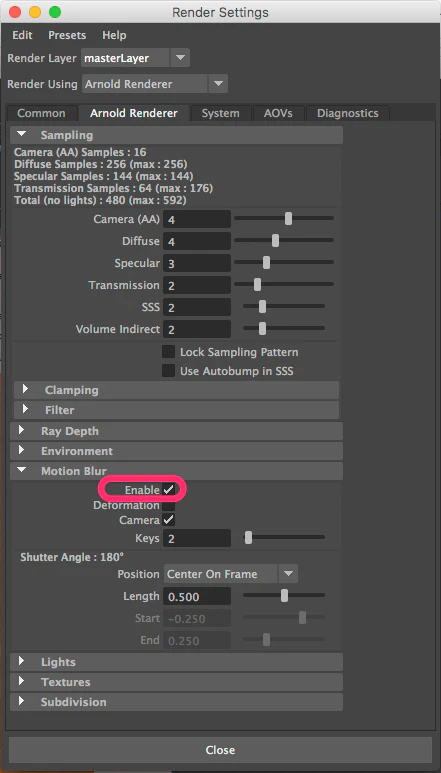Open the Render Using Arnold Renderer dropdown
The width and height of the screenshot is (441, 773).
click(155, 84)
